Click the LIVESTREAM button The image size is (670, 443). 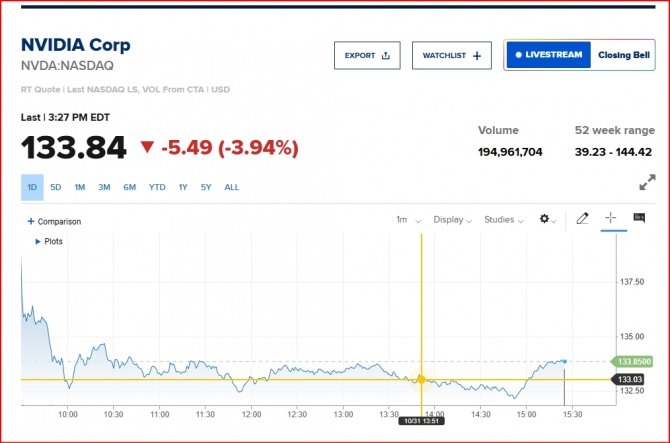click(549, 55)
